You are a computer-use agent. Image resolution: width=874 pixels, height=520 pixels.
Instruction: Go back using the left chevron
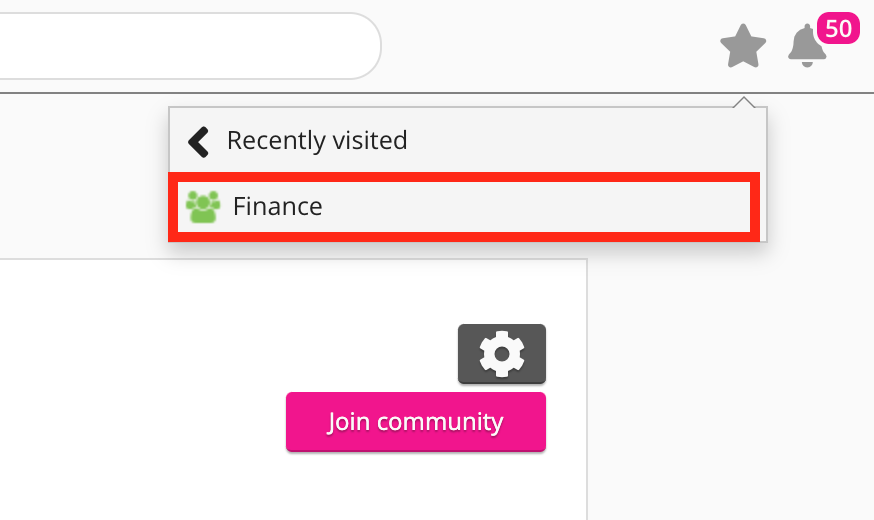(x=199, y=141)
